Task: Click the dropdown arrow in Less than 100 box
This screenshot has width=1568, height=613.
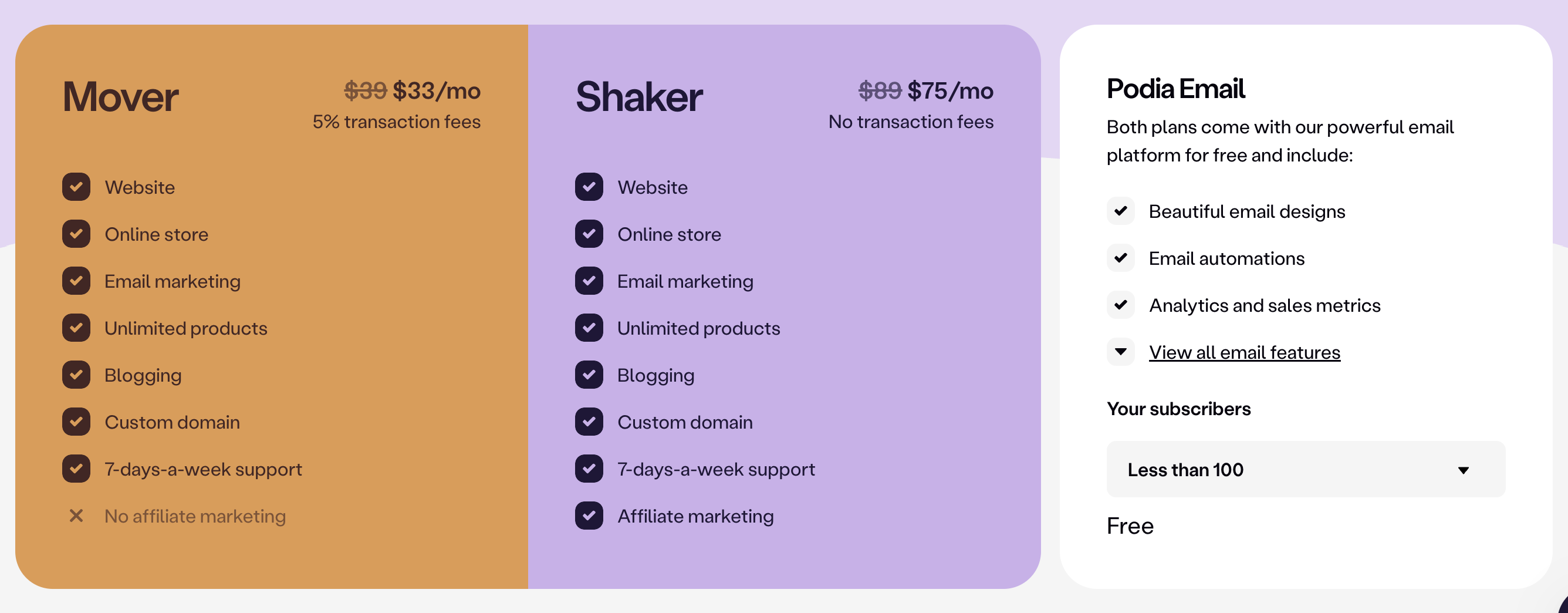Action: click(1464, 470)
